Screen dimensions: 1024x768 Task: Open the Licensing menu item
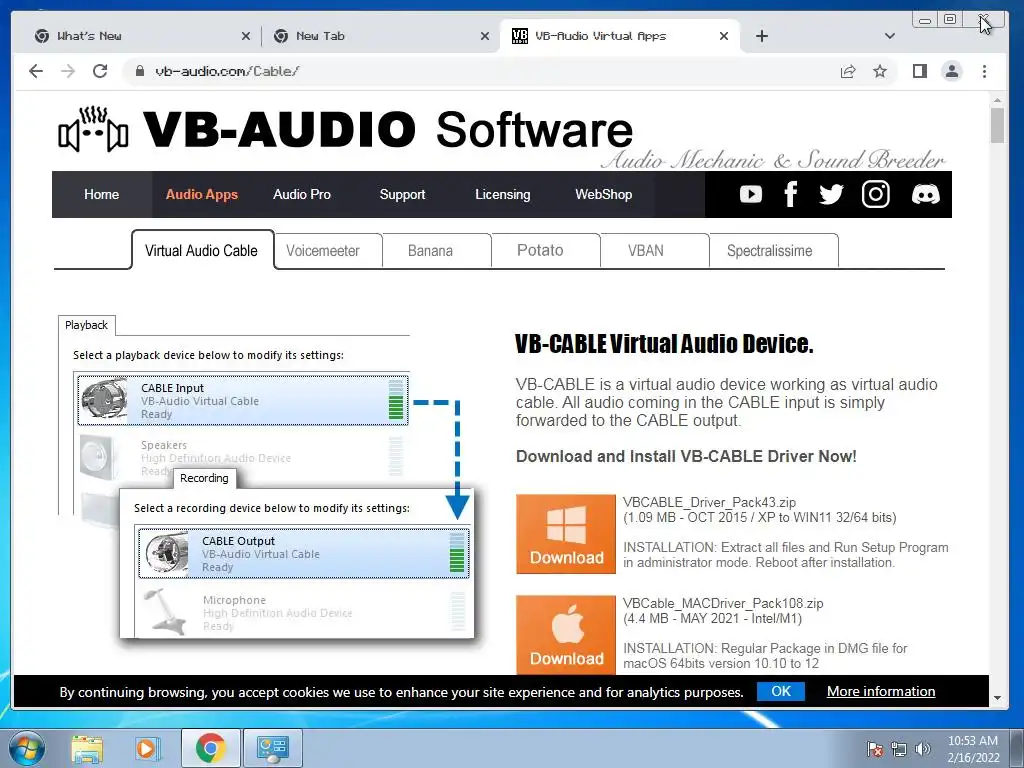tap(503, 194)
